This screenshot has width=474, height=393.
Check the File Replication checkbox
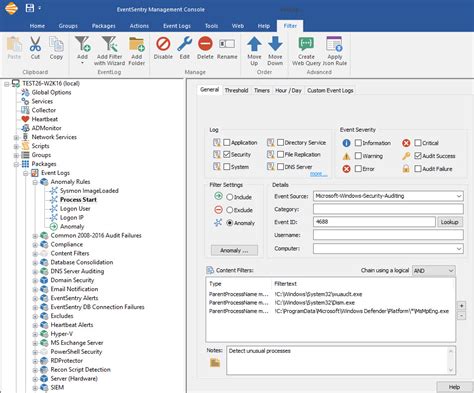click(x=280, y=154)
